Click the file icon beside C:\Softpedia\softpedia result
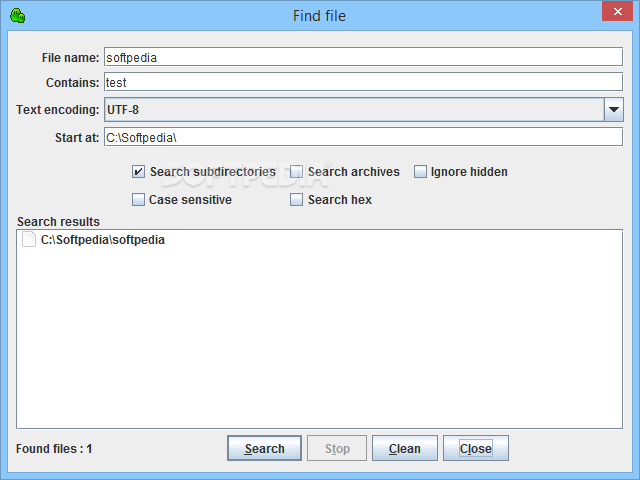 (29, 240)
